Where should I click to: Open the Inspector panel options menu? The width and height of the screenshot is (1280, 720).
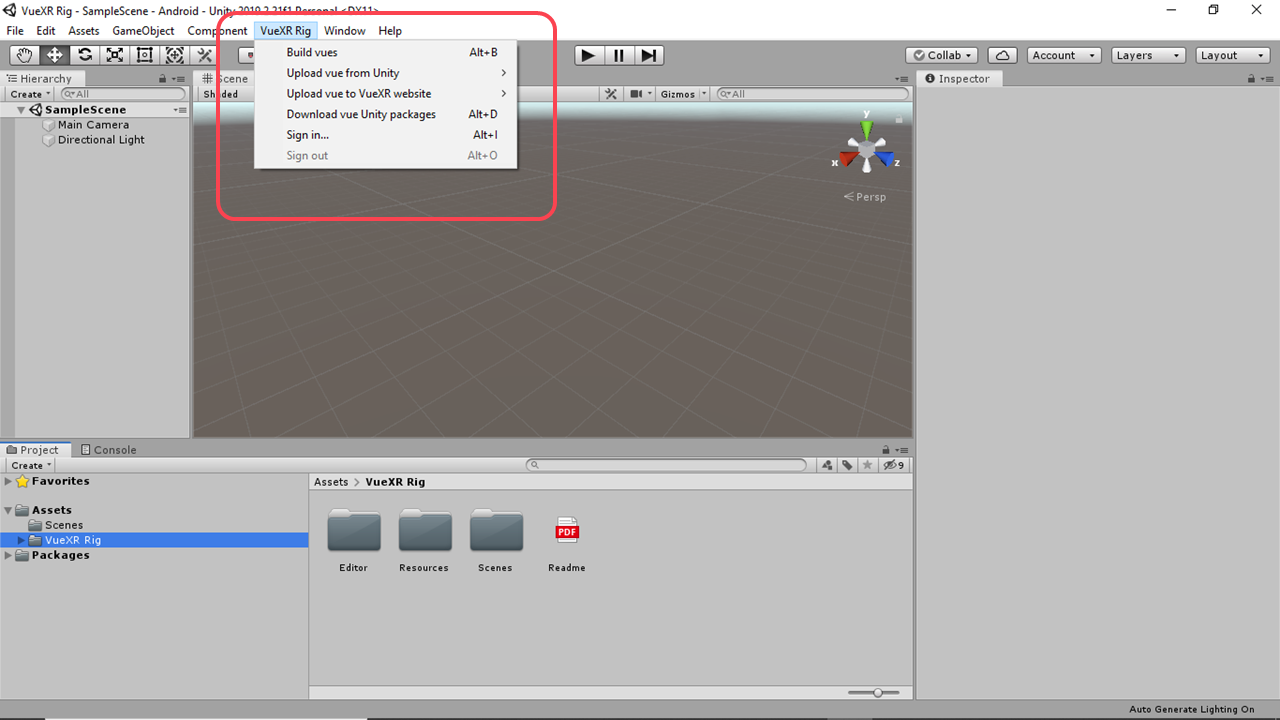(x=1268, y=78)
